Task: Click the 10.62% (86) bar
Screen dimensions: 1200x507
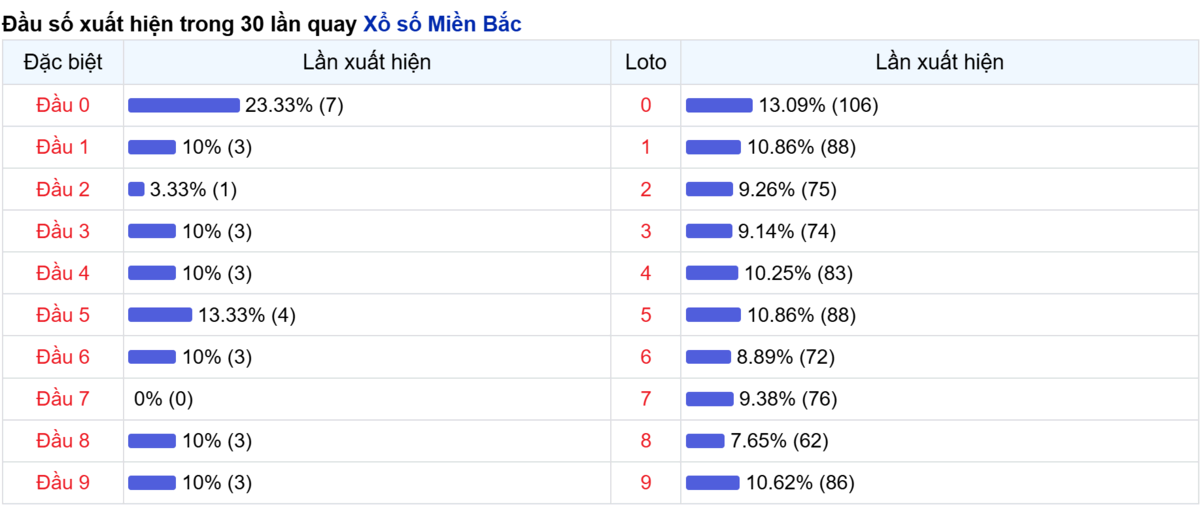Action: 713,483
